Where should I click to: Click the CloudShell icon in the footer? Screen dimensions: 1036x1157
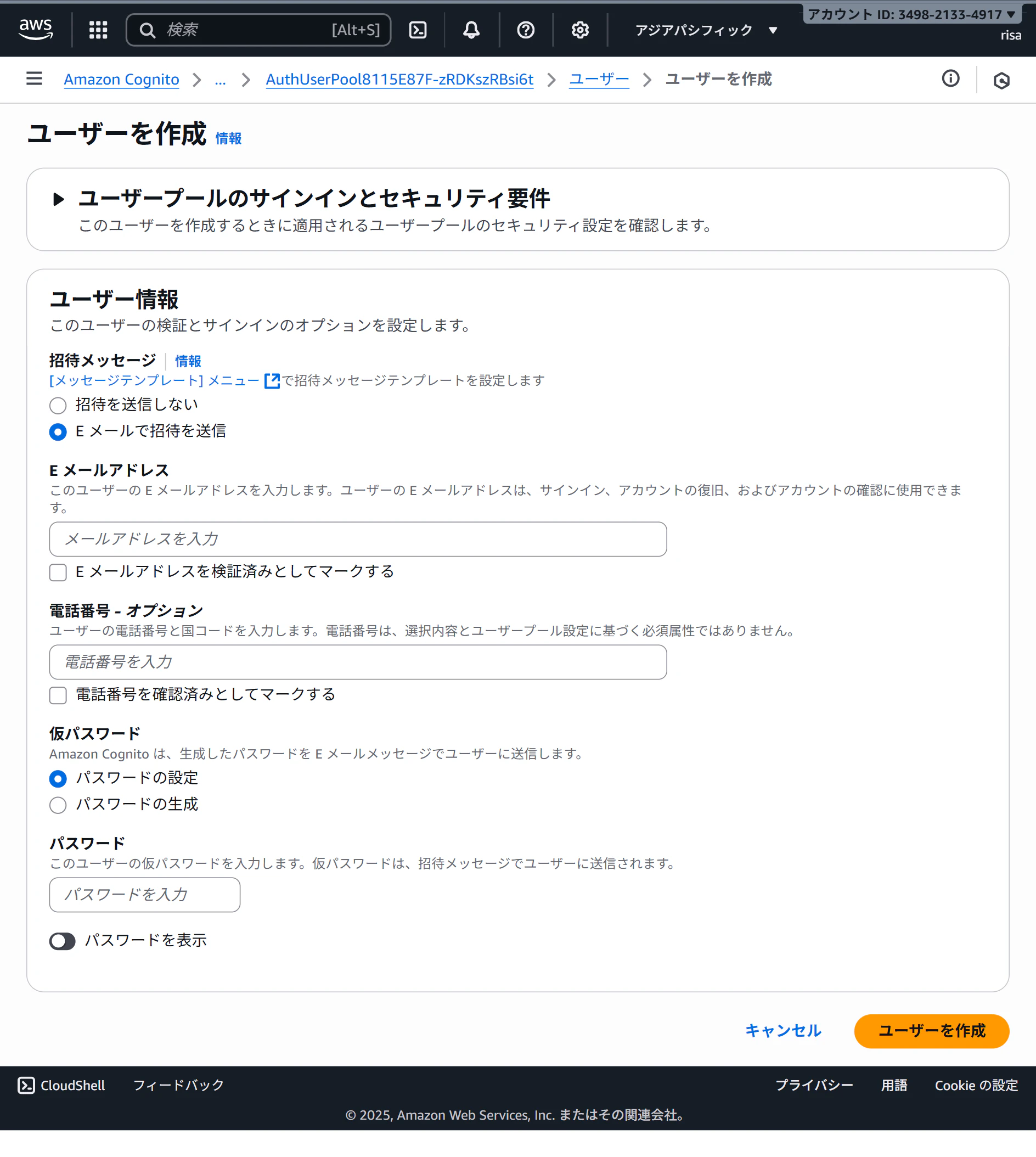tap(26, 1085)
